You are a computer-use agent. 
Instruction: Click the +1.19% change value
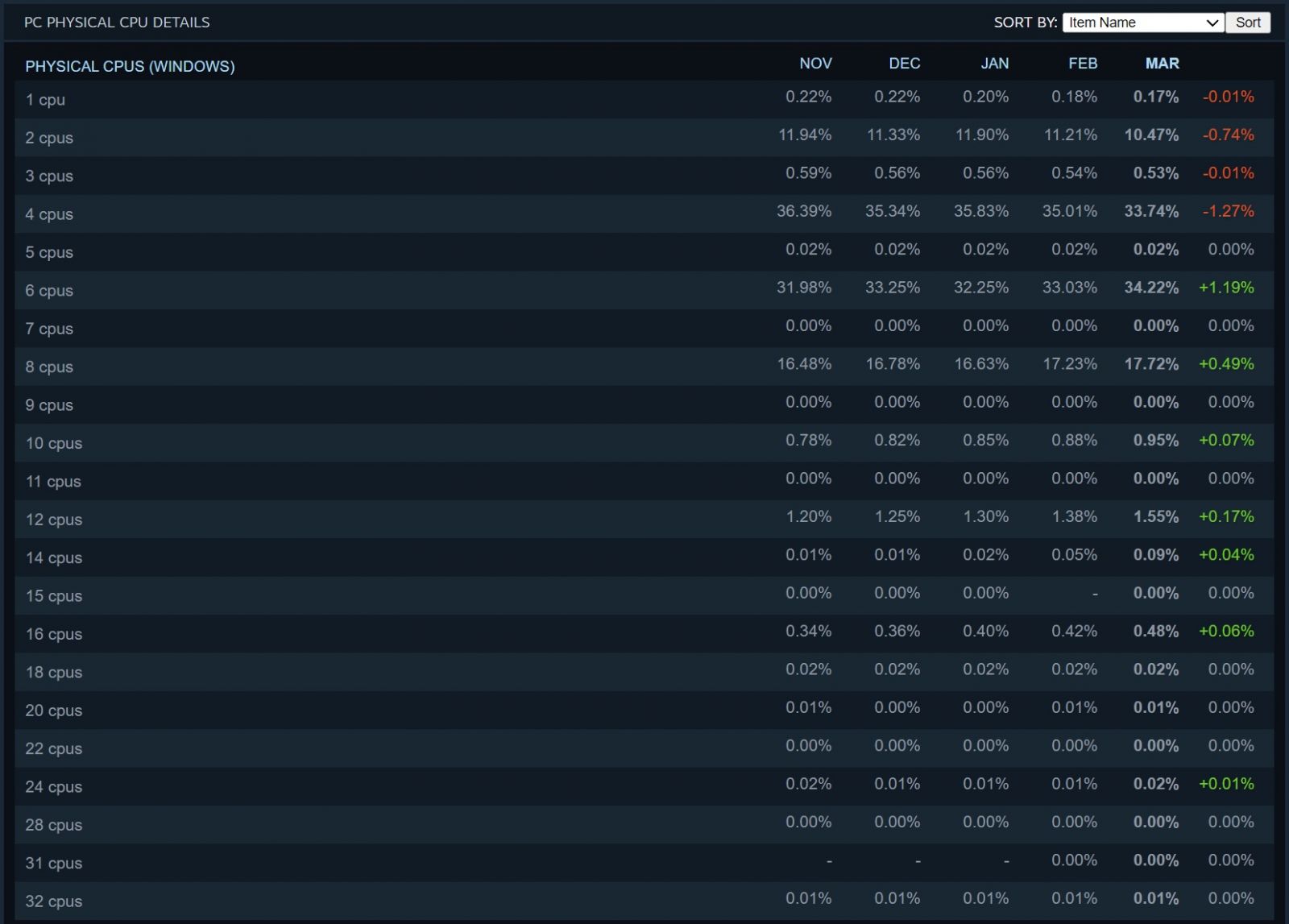click(x=1226, y=288)
